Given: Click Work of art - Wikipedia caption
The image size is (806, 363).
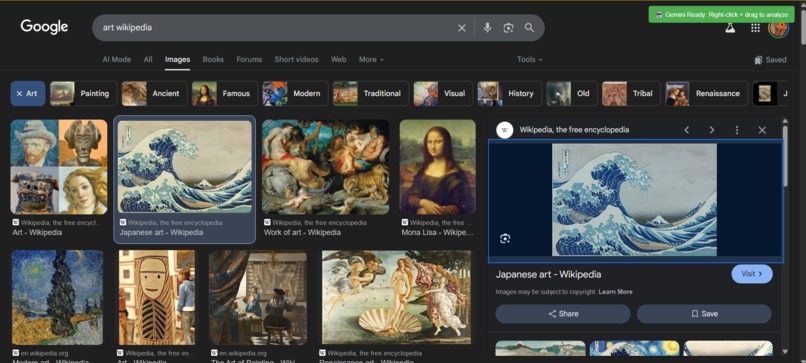Looking at the screenshot, I should click(302, 233).
